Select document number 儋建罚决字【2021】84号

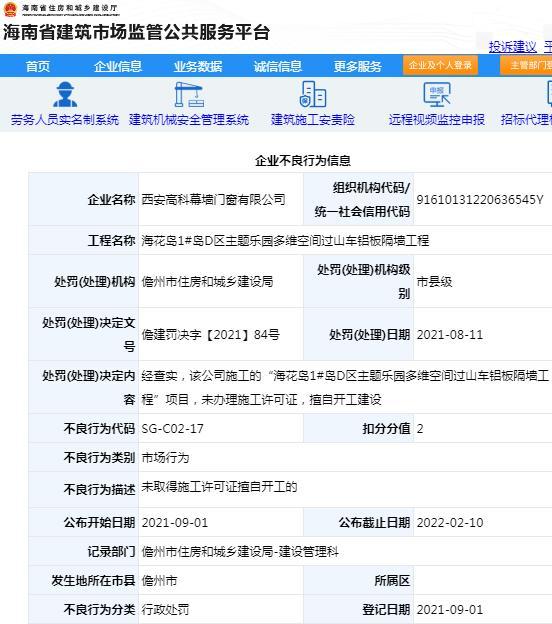pos(211,335)
